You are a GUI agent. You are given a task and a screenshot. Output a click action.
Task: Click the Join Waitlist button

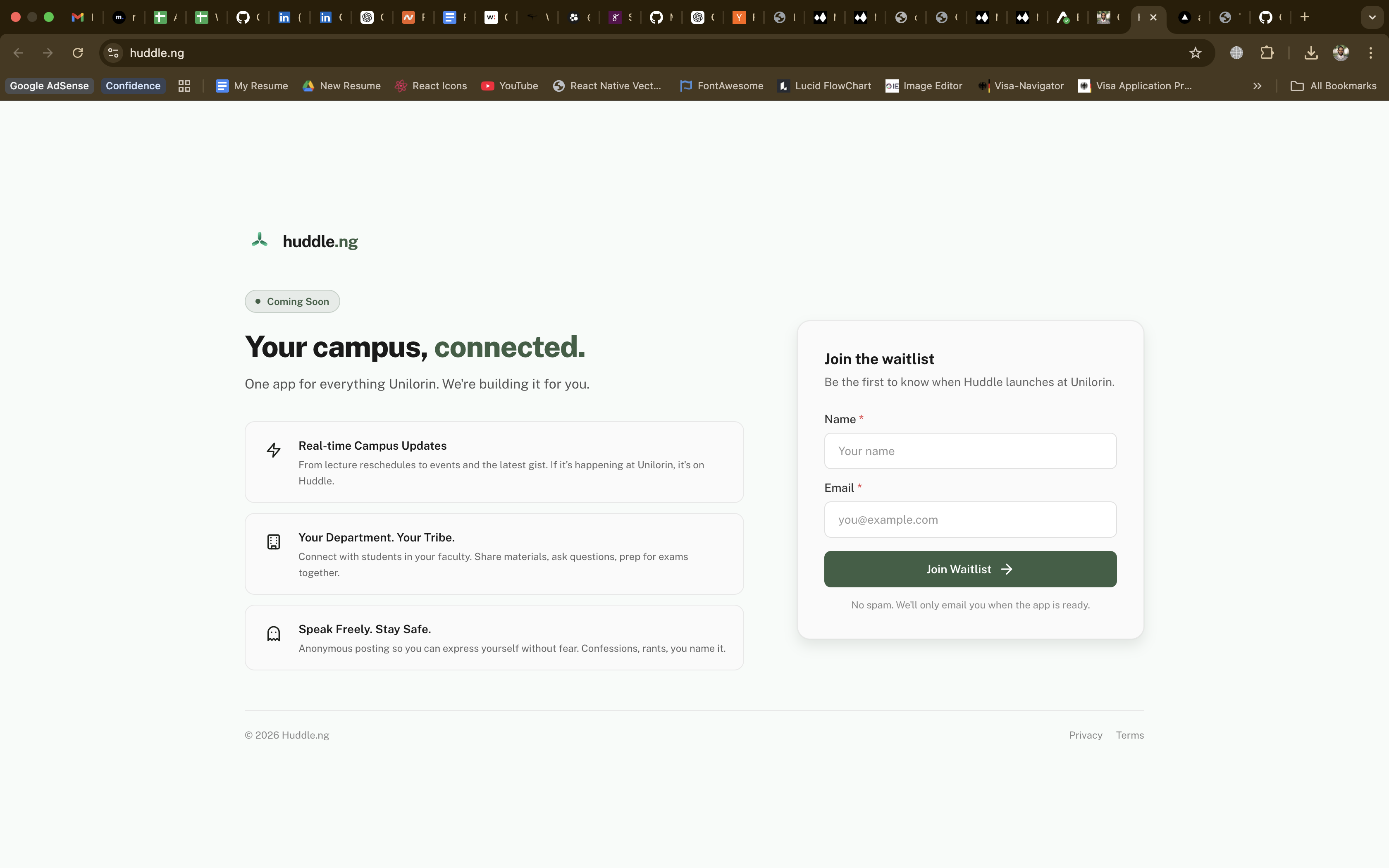pyautogui.click(x=970, y=570)
